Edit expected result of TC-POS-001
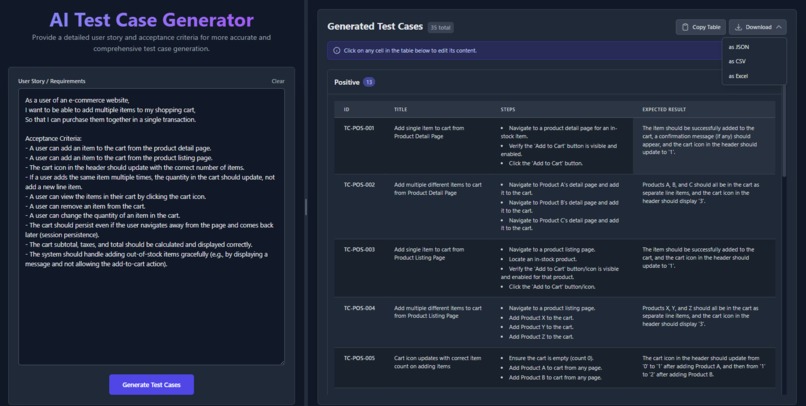The image size is (806, 406). pyautogui.click(x=704, y=146)
